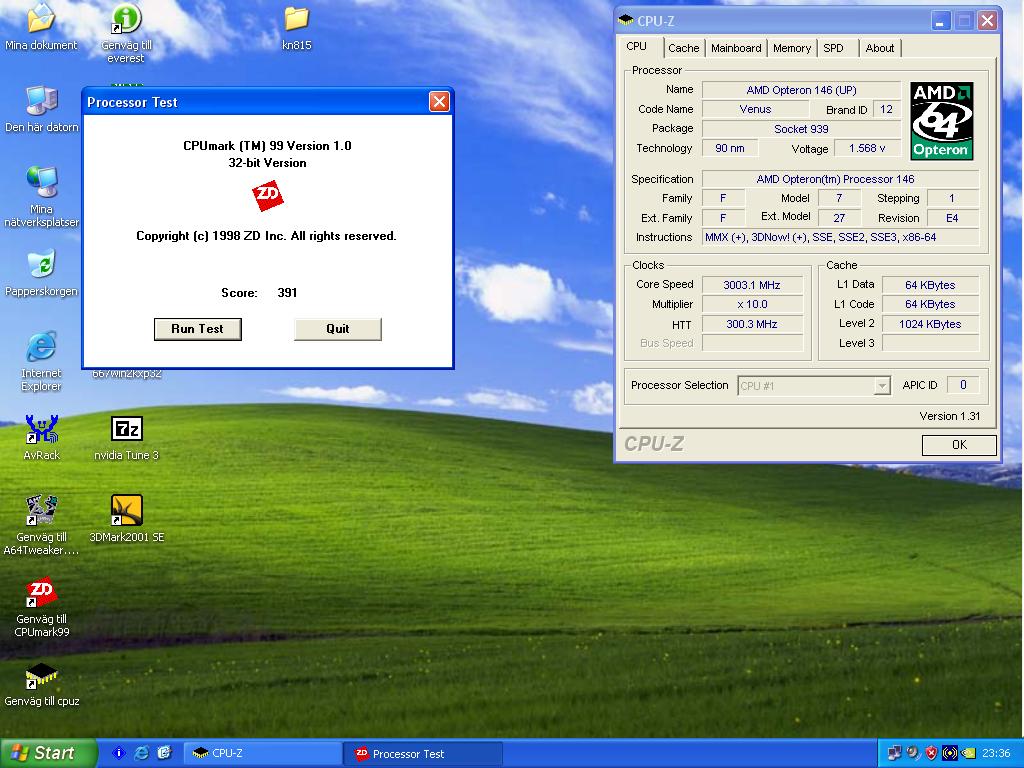Open the Start menu
1024x768 pixels.
pos(48,753)
